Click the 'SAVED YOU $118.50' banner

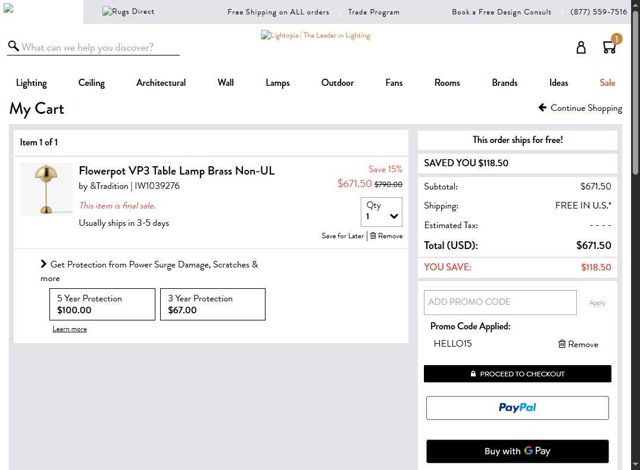click(517, 163)
